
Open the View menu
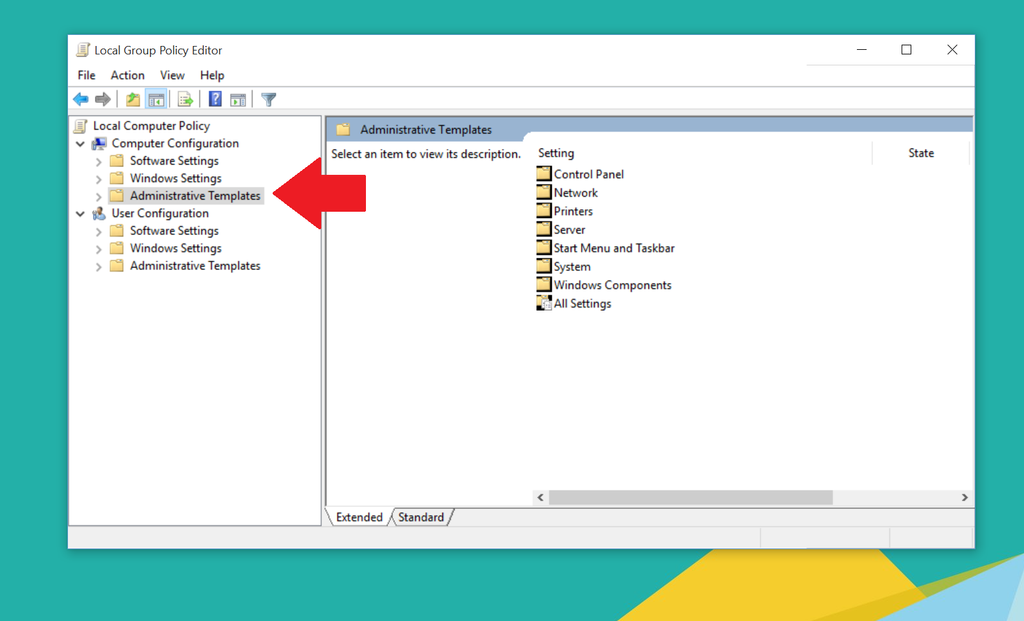172,75
